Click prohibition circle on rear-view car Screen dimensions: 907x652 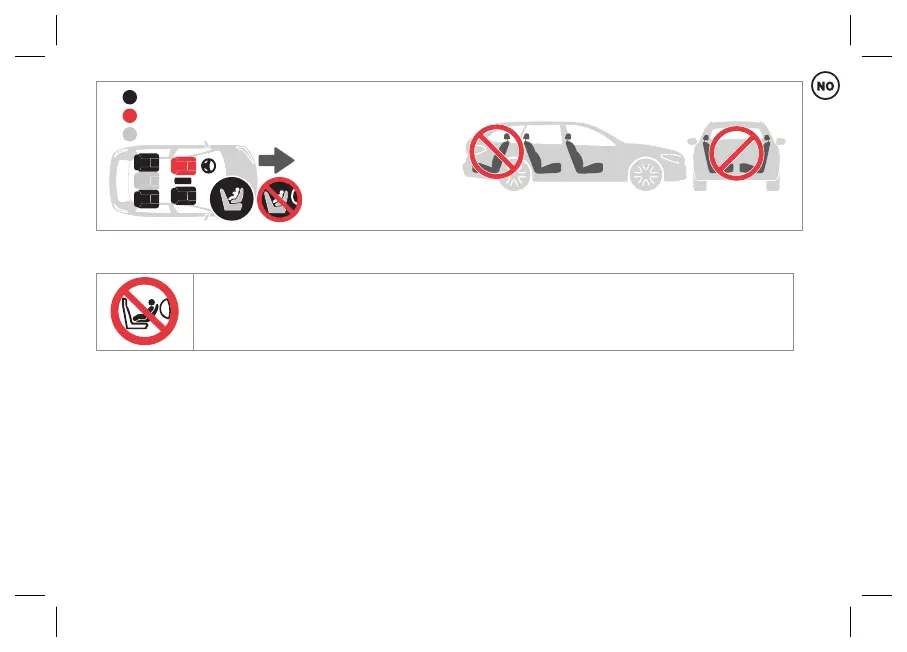(x=736, y=153)
